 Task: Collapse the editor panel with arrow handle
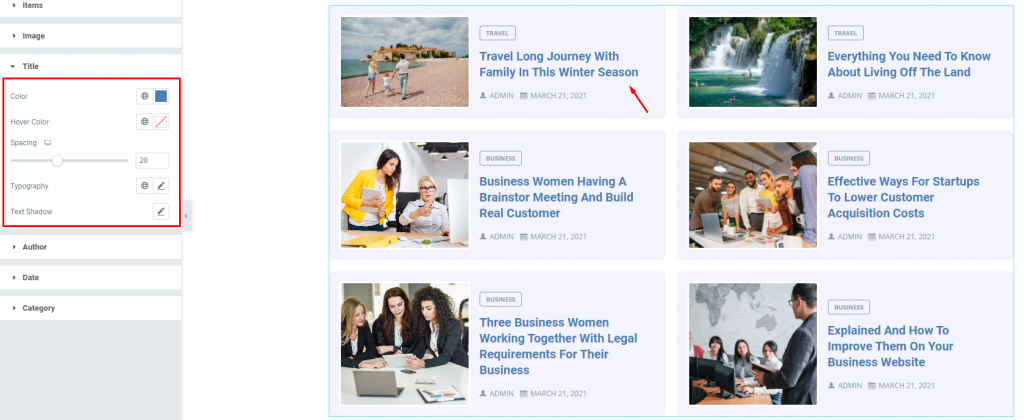pyautogui.click(x=186, y=216)
